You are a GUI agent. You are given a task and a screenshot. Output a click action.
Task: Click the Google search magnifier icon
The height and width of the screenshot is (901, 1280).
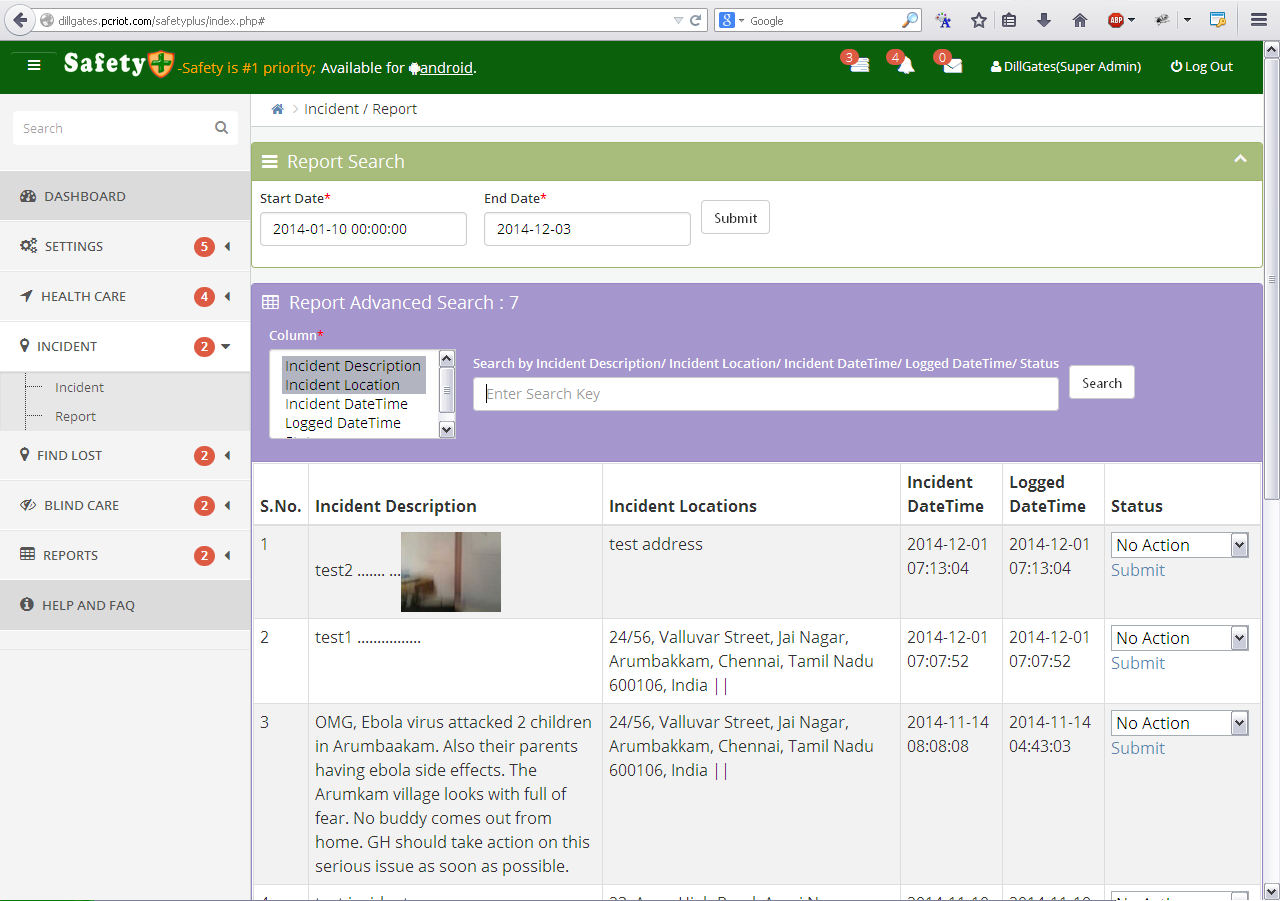point(910,20)
